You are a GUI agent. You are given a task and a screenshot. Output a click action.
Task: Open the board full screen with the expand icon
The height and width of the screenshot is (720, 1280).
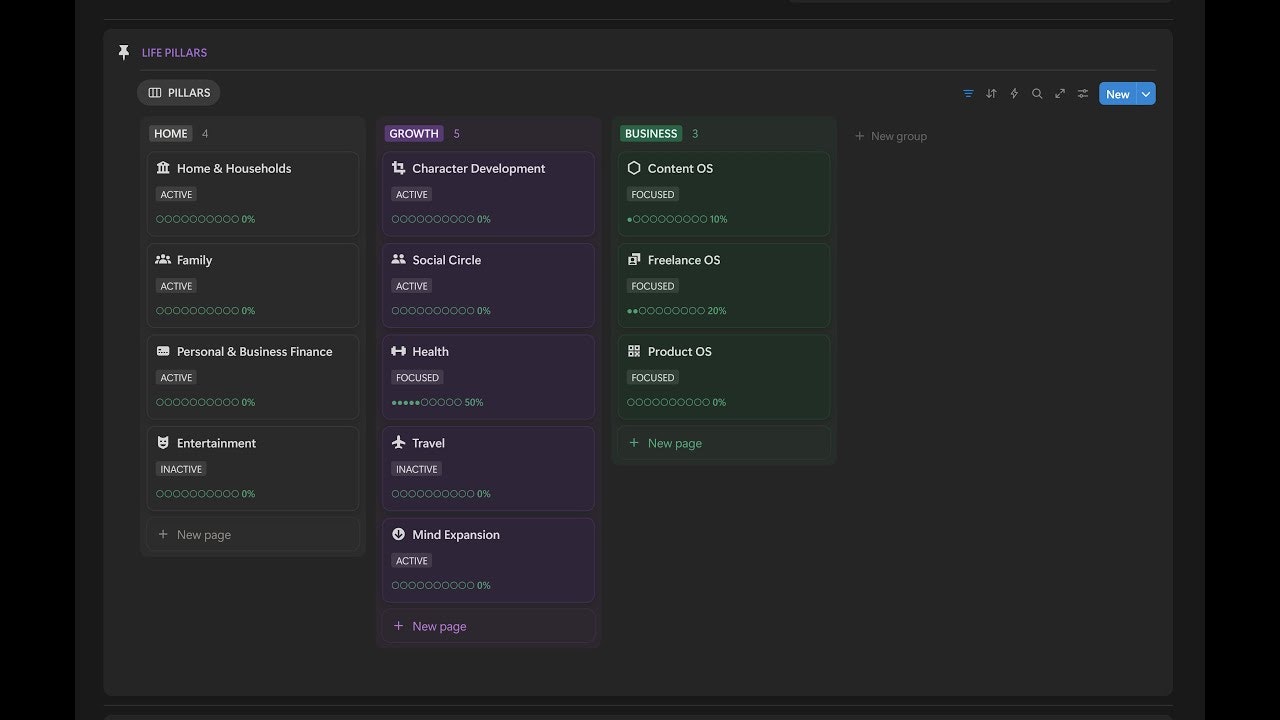[x=1060, y=94]
